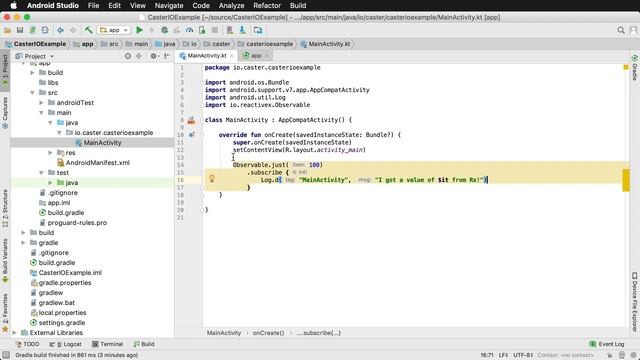Open the Project Structure toolbar icon

click(x=258, y=30)
